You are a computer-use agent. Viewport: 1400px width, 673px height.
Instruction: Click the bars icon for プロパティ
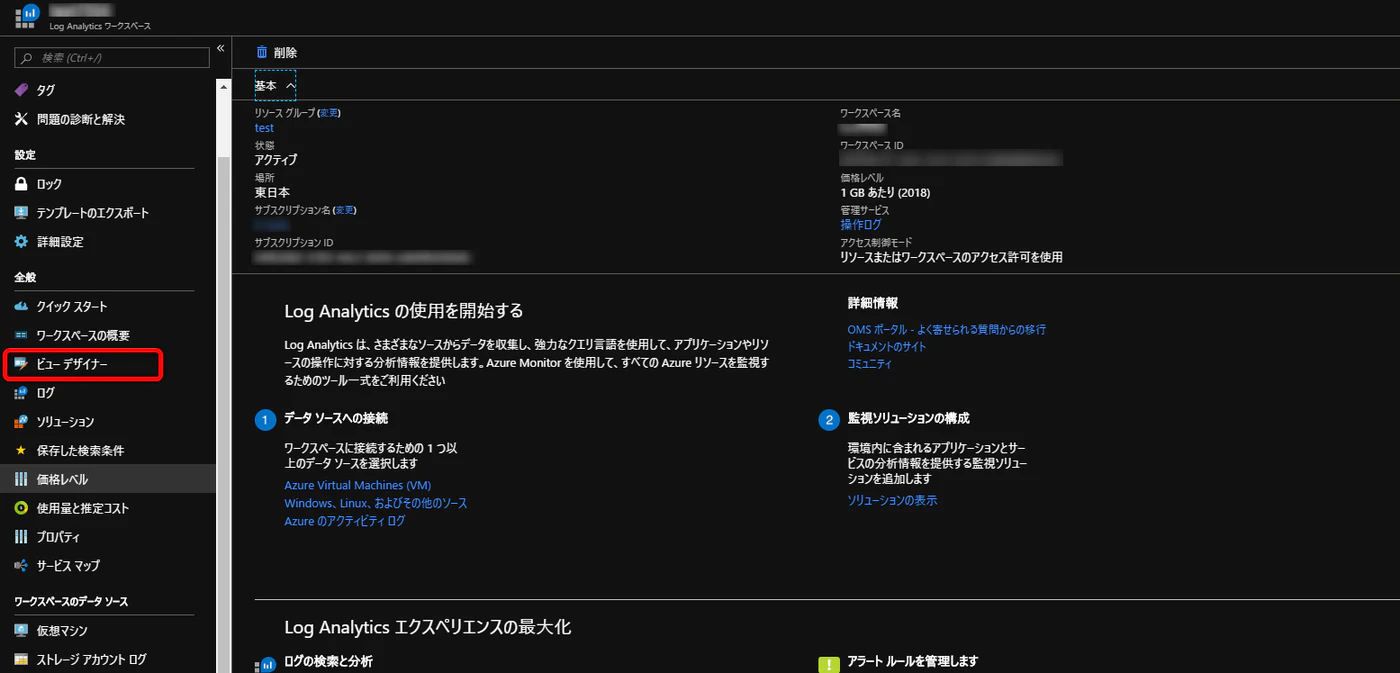[x=21, y=537]
